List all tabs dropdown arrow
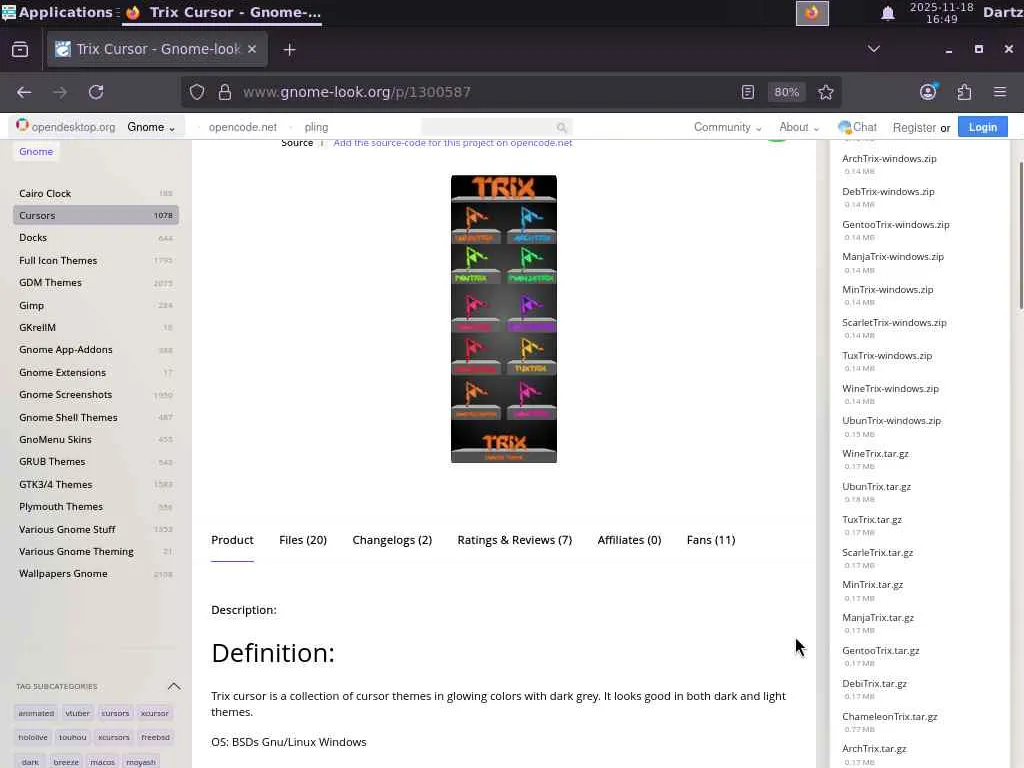 pyautogui.click(x=873, y=49)
